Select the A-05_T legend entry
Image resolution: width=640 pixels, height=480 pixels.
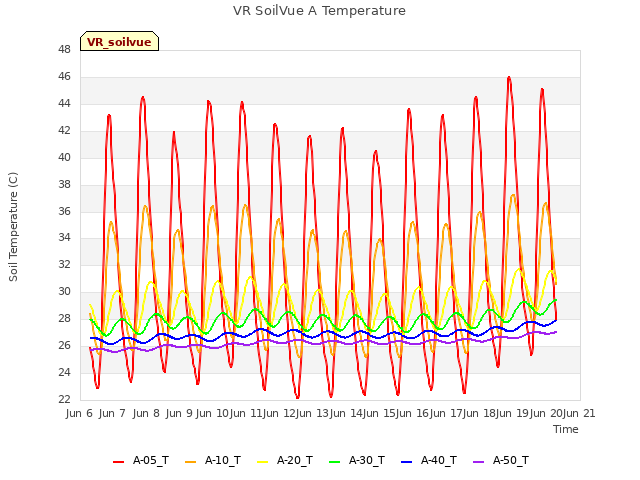pos(141,460)
